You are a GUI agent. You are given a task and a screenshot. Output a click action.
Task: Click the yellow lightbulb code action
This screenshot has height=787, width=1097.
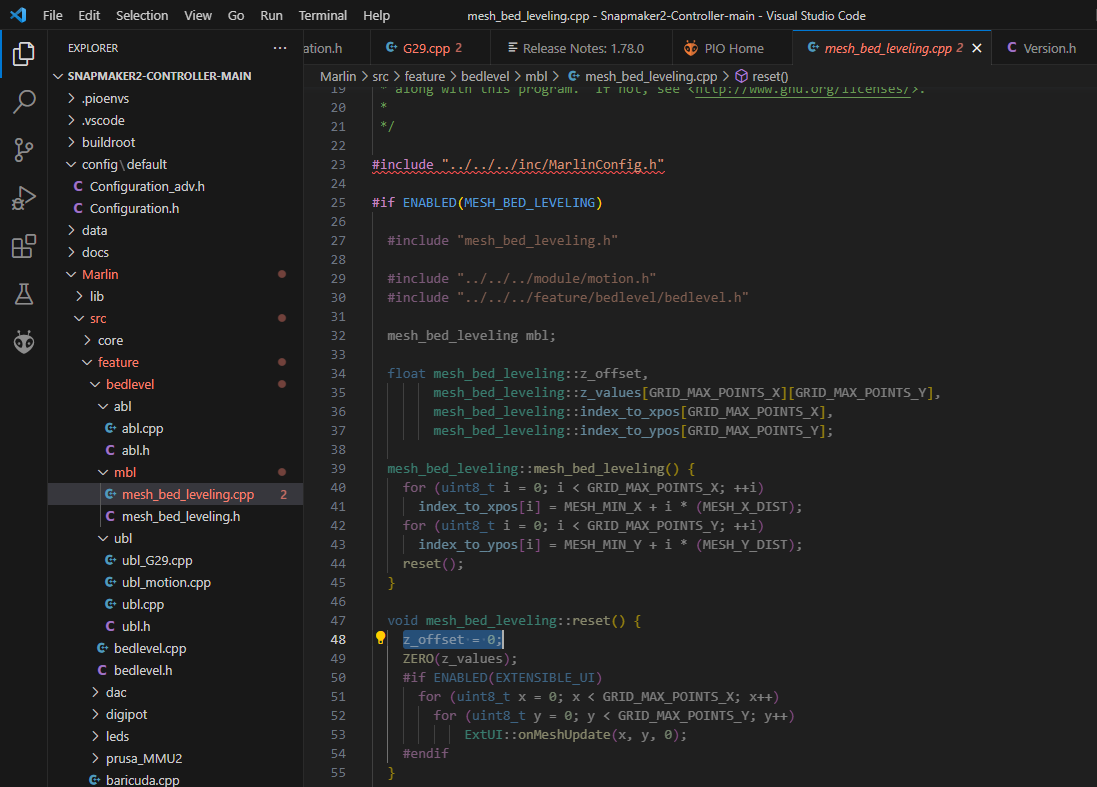381,638
